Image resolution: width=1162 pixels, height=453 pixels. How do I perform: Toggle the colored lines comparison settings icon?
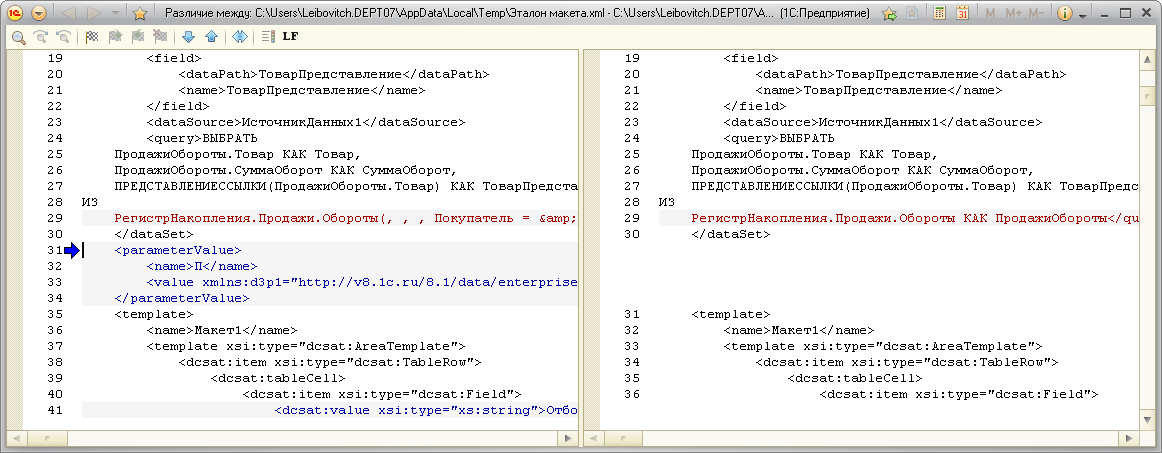tap(268, 37)
